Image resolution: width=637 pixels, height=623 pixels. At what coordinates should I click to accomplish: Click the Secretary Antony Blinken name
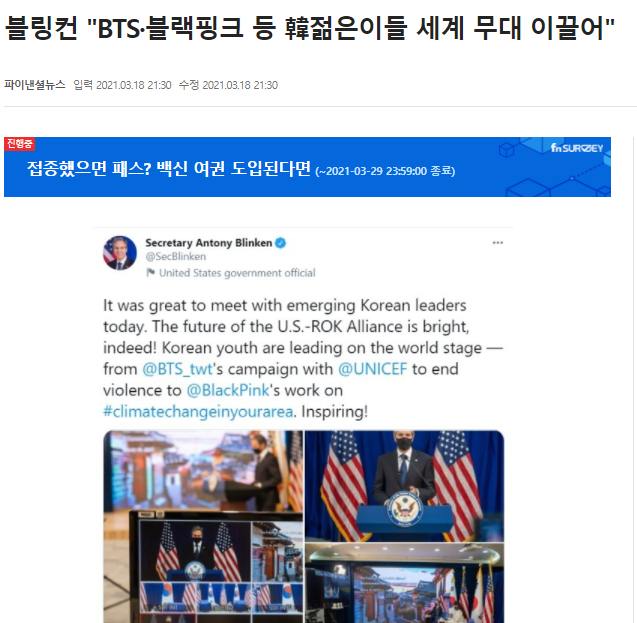[209, 242]
